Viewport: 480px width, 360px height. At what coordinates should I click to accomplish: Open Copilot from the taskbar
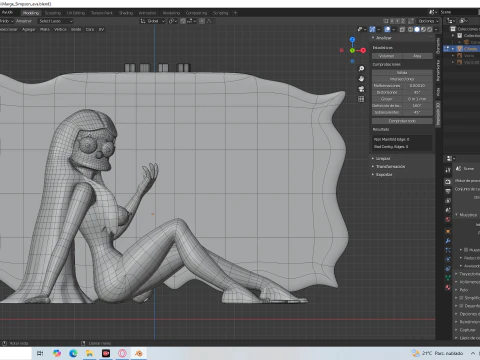coord(57,353)
